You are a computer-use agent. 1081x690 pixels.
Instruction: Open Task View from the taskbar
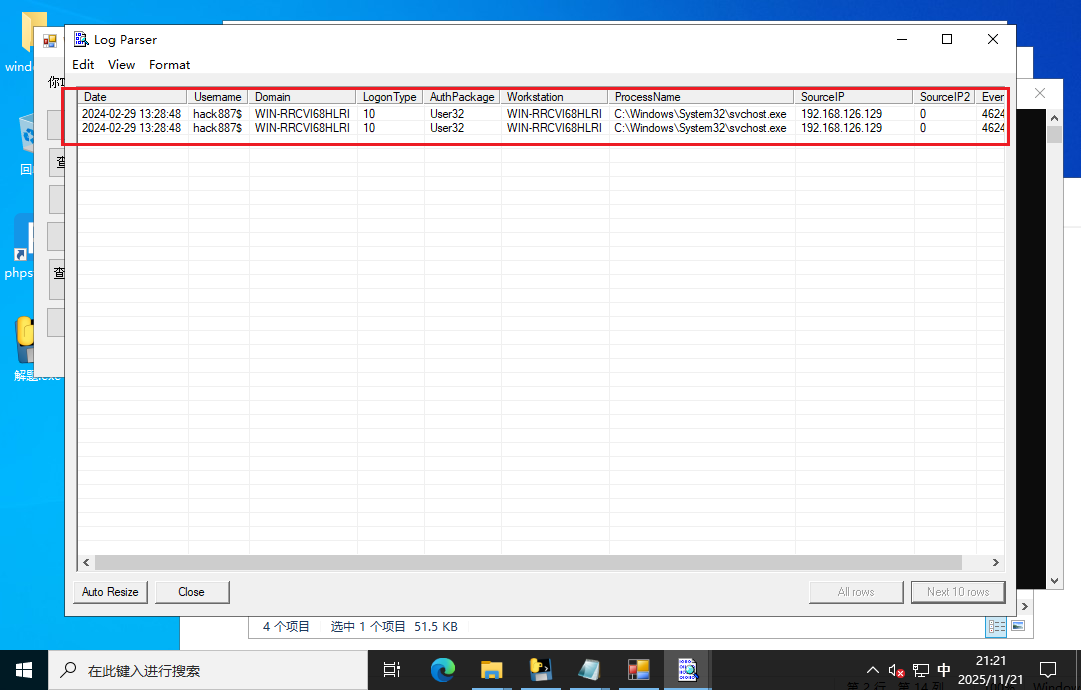point(392,670)
